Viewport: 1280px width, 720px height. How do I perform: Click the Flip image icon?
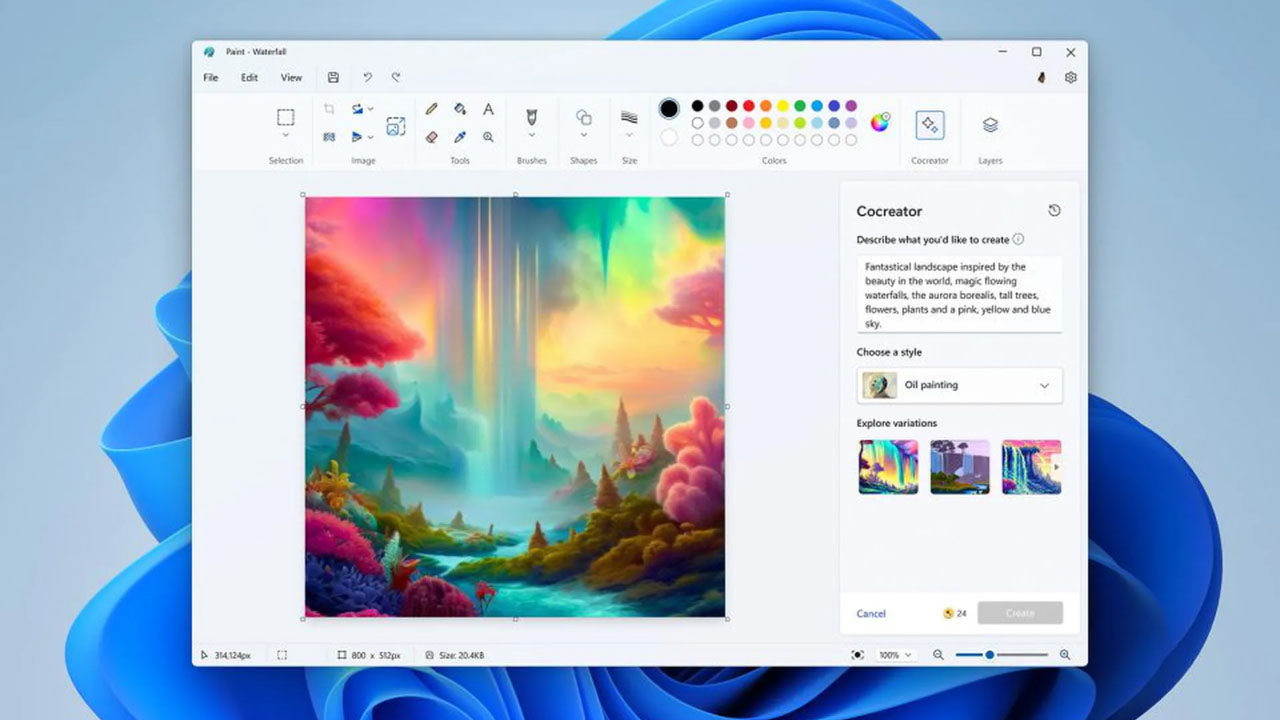point(357,136)
